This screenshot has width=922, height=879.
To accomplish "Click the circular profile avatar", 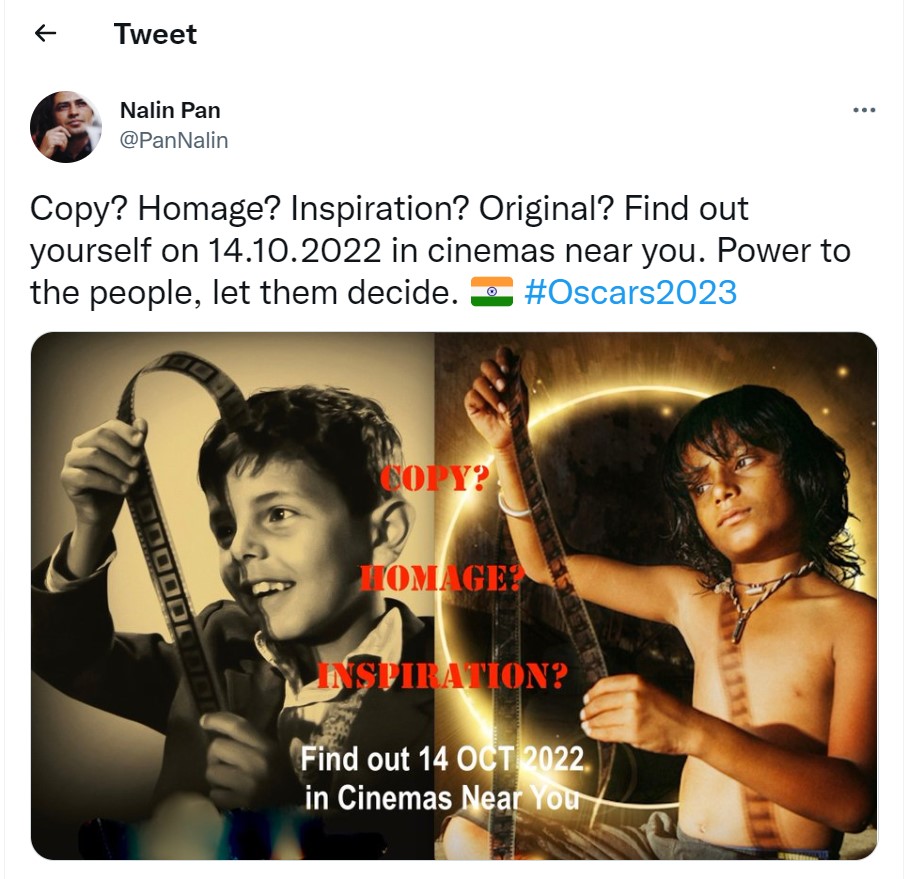I will point(66,127).
